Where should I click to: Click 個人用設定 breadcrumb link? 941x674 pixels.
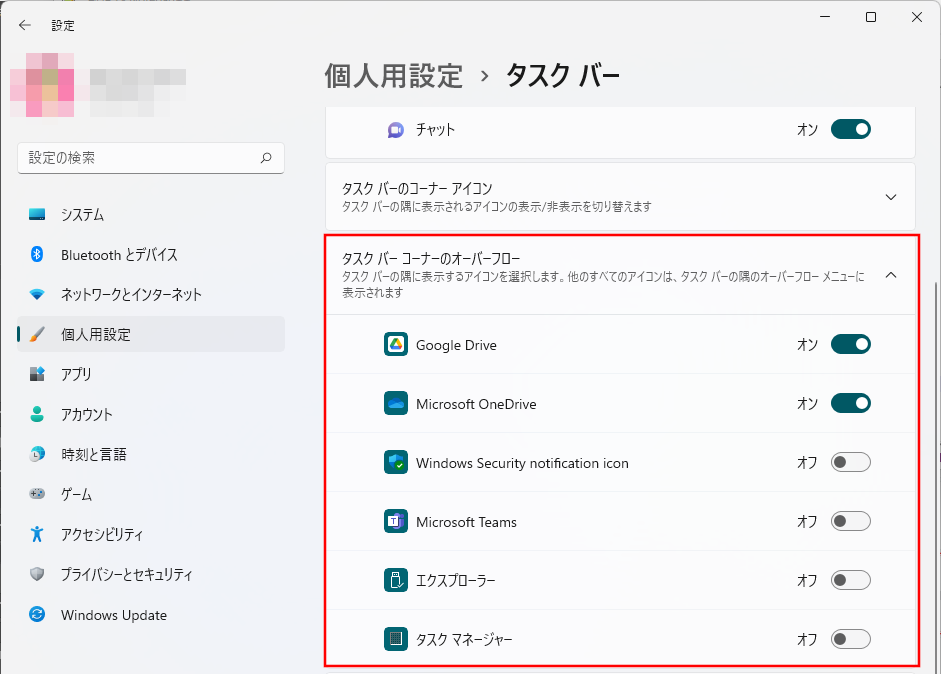pos(394,76)
